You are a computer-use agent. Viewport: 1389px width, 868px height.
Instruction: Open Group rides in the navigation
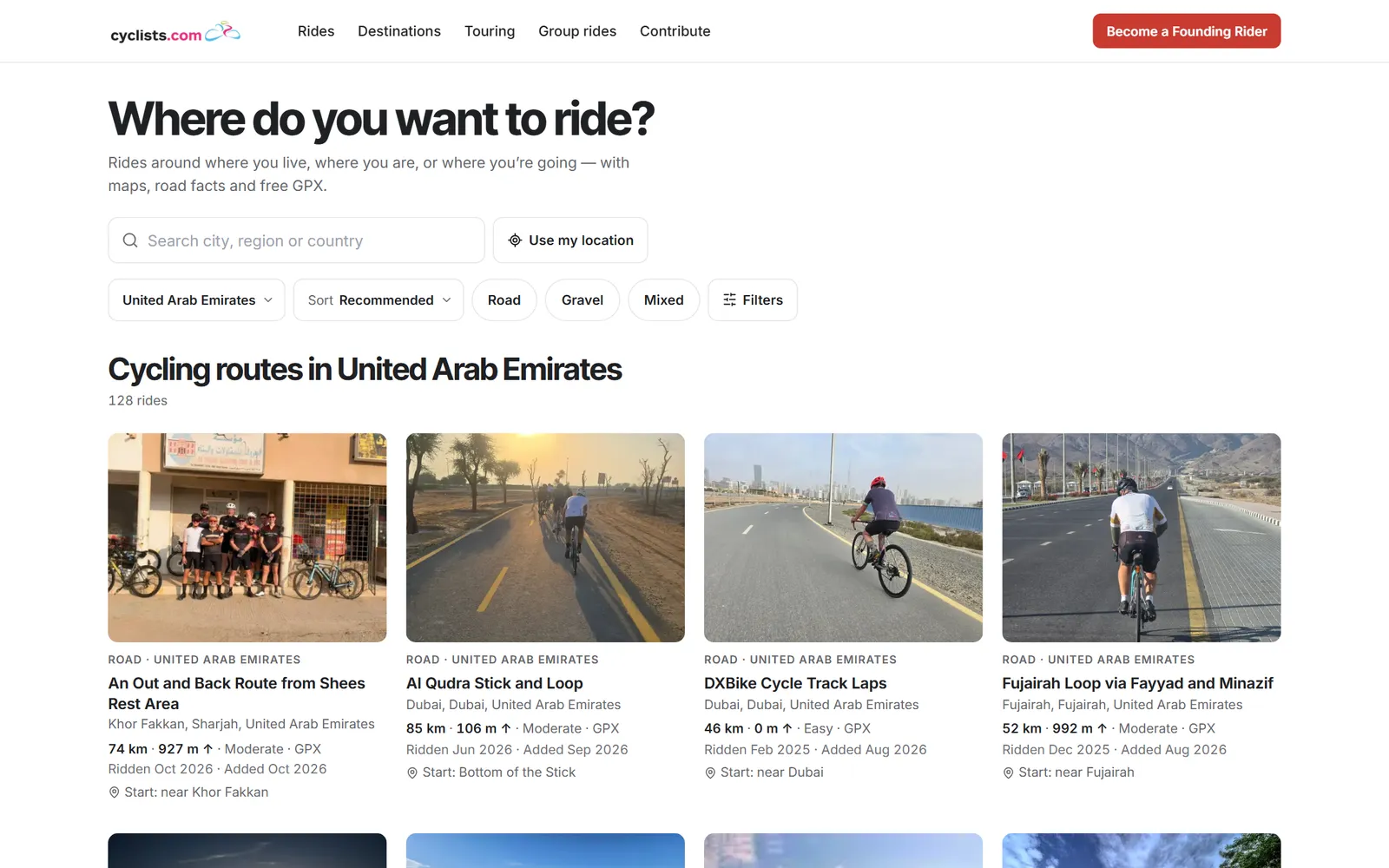pos(577,31)
